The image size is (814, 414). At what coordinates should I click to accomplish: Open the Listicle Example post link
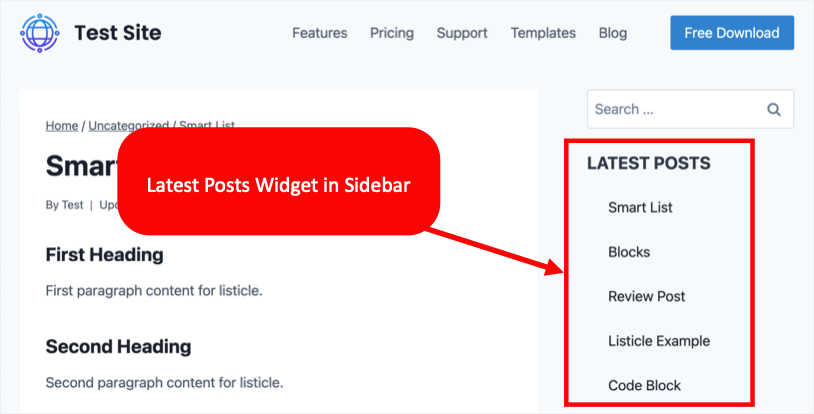point(658,341)
